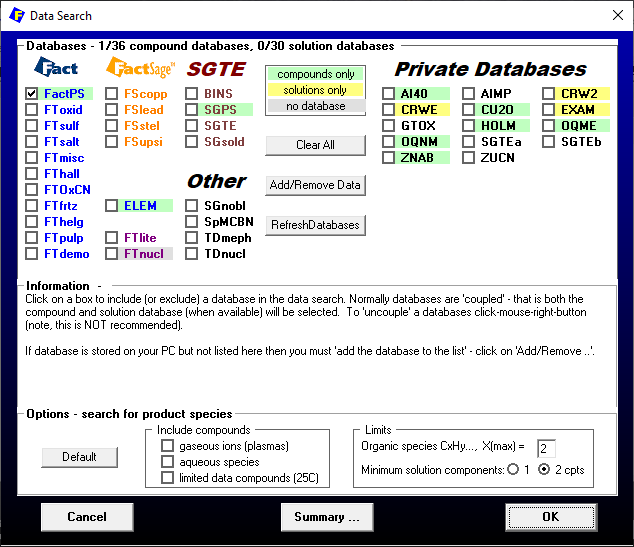
Task: Check the Al40 private database
Action: pos(389,94)
